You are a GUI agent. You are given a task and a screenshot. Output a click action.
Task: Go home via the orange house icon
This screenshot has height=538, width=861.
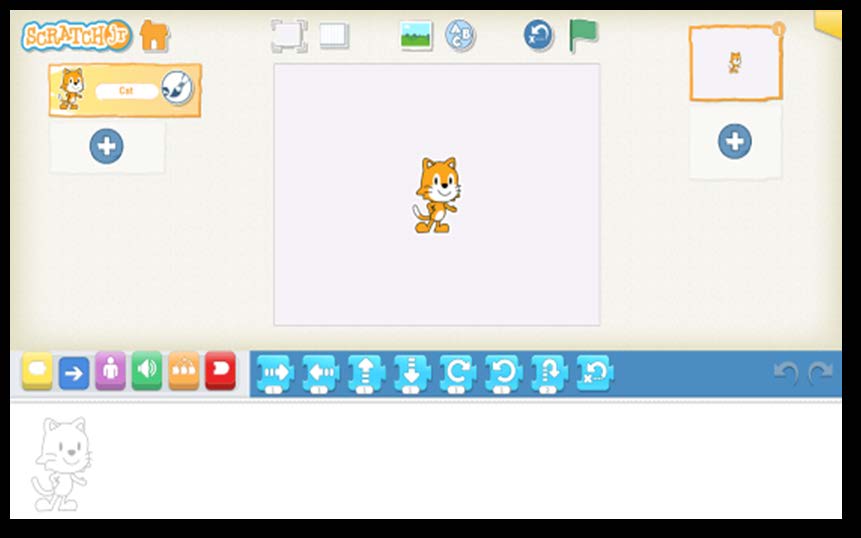coord(154,36)
